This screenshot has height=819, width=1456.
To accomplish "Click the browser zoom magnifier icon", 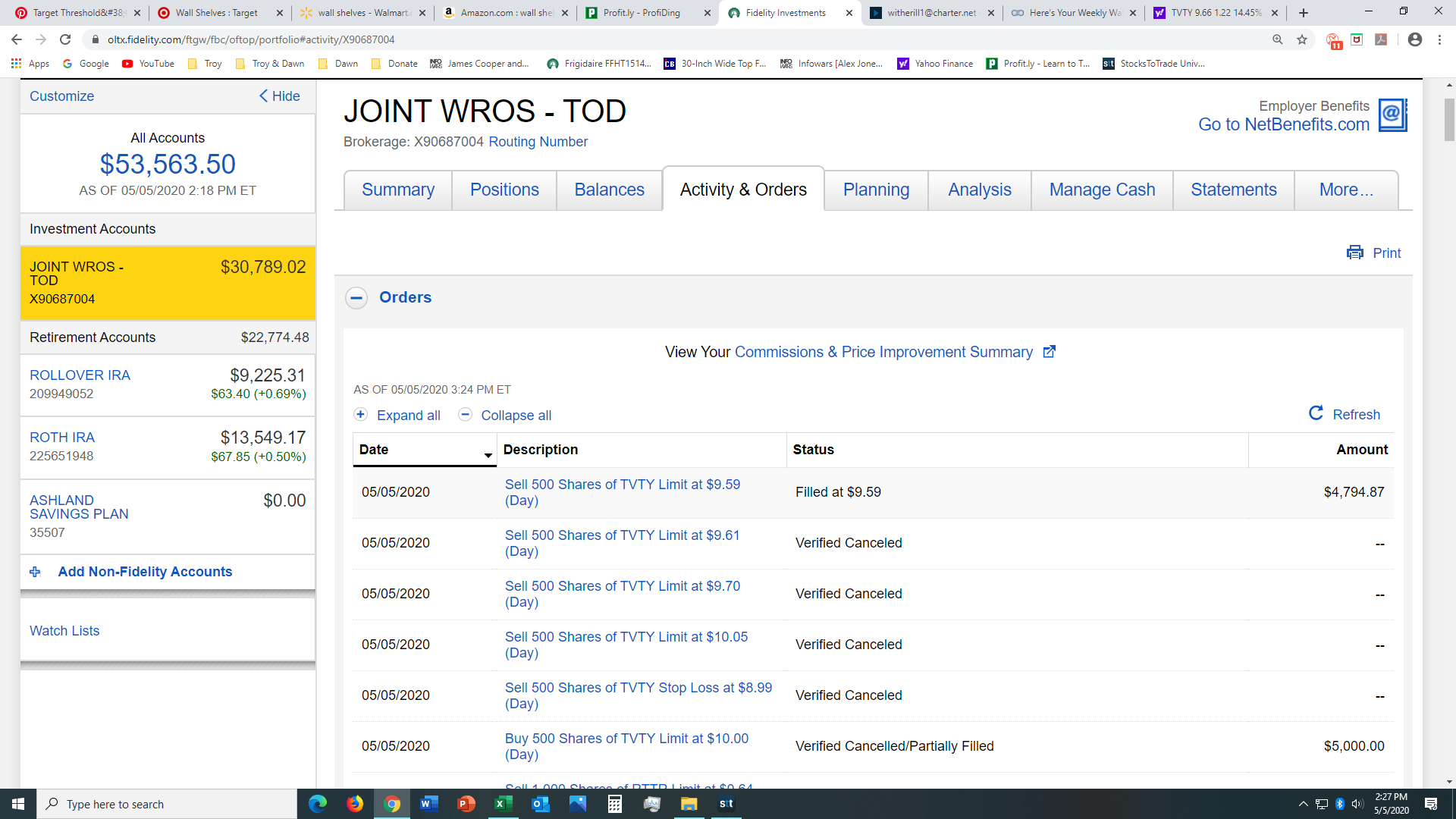I will tap(1278, 39).
